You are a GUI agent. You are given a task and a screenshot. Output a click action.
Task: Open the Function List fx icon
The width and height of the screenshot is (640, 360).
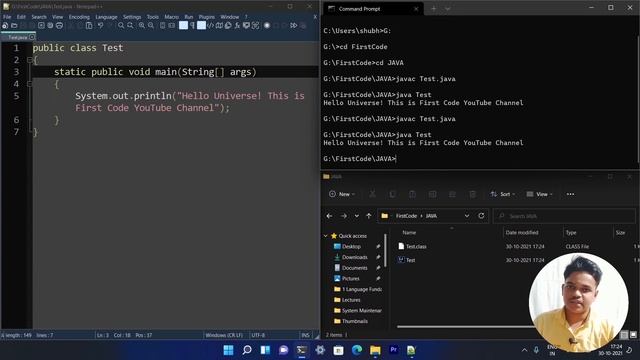[x=237, y=25]
